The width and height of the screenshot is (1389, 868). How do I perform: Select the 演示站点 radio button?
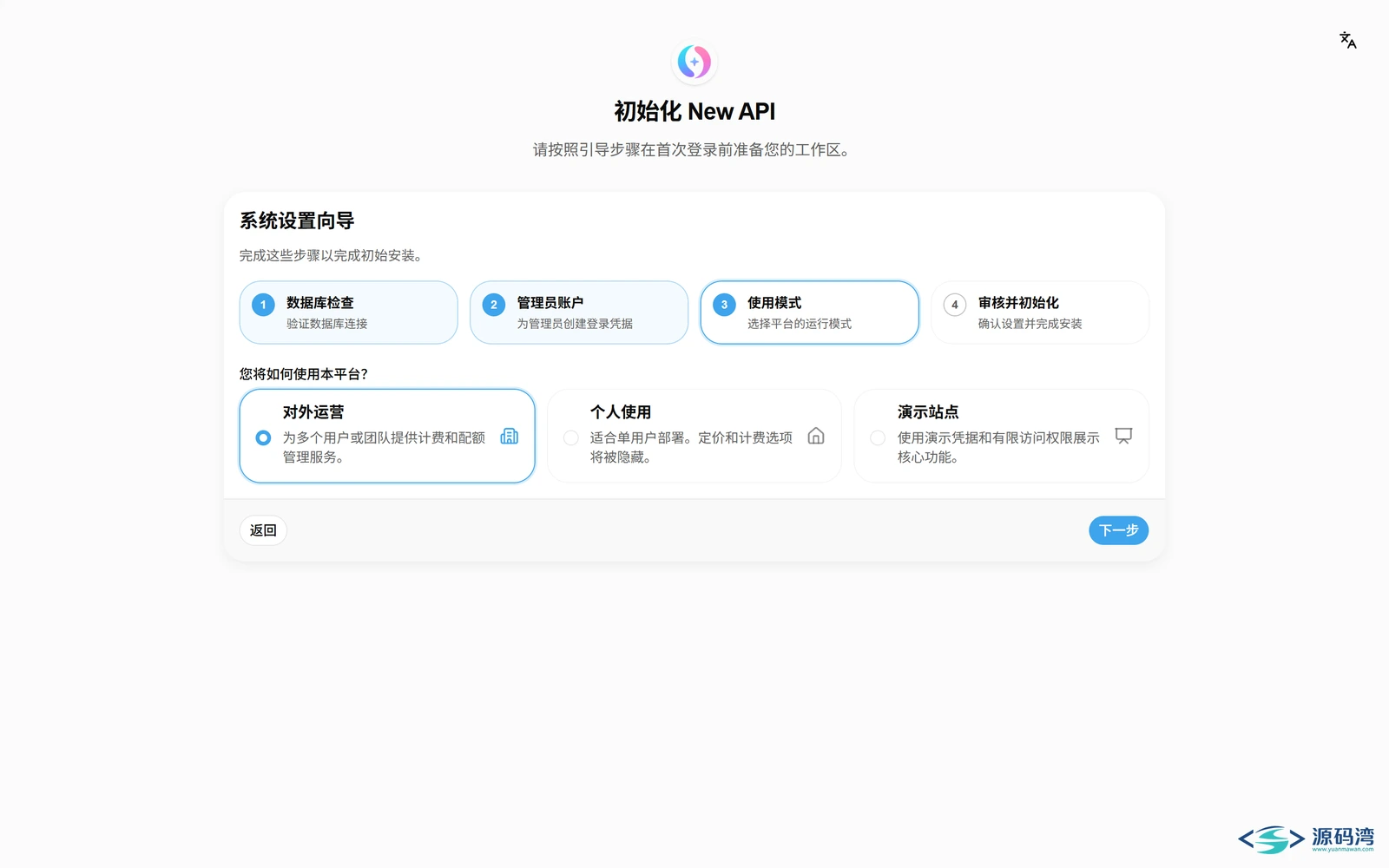(x=878, y=437)
